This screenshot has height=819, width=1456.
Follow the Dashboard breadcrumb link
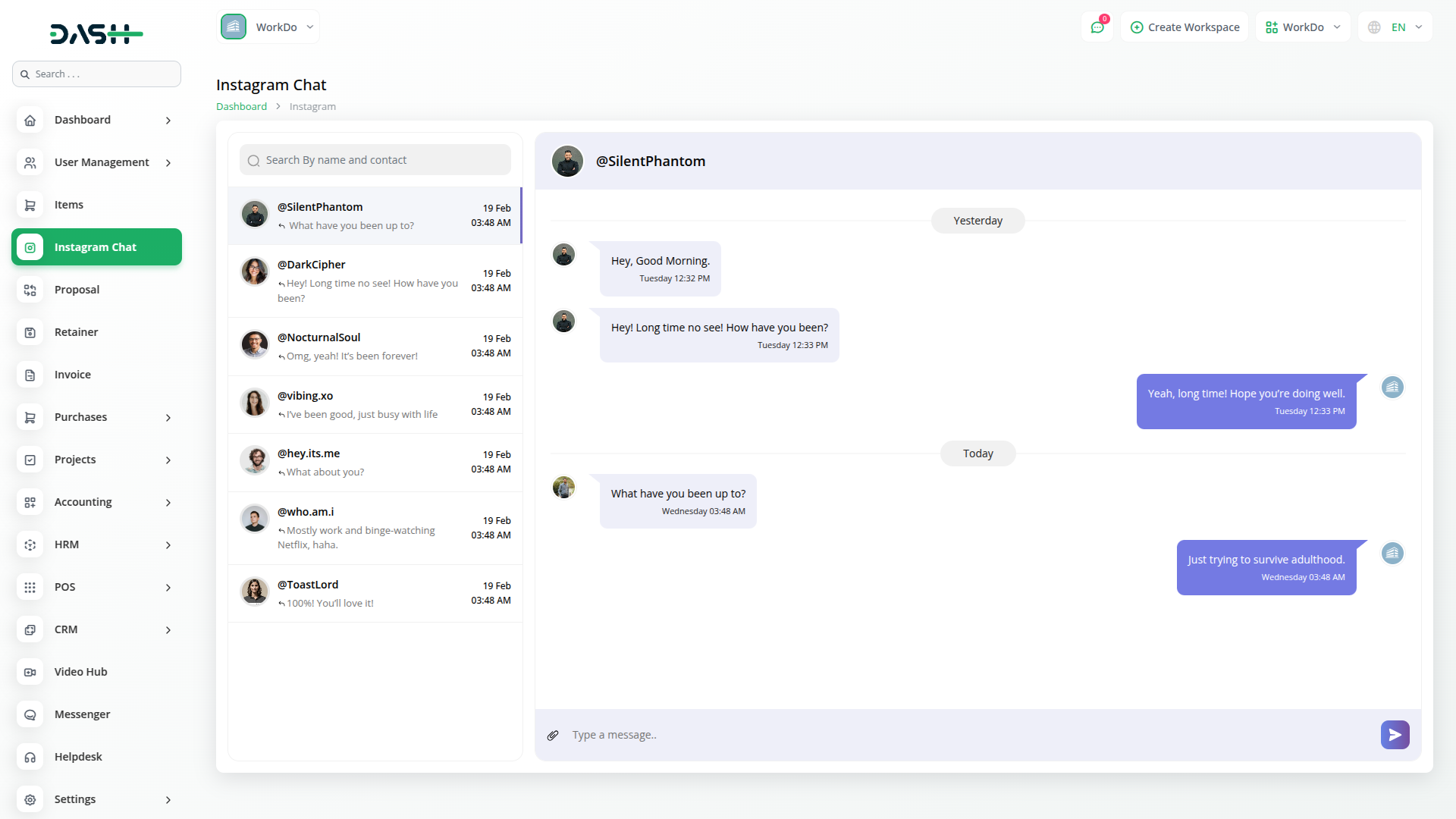(241, 106)
